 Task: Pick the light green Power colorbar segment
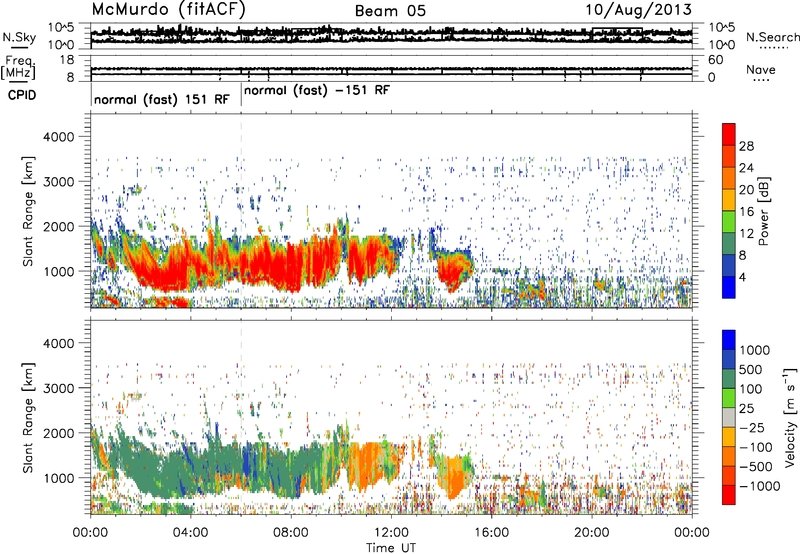[x=729, y=222]
